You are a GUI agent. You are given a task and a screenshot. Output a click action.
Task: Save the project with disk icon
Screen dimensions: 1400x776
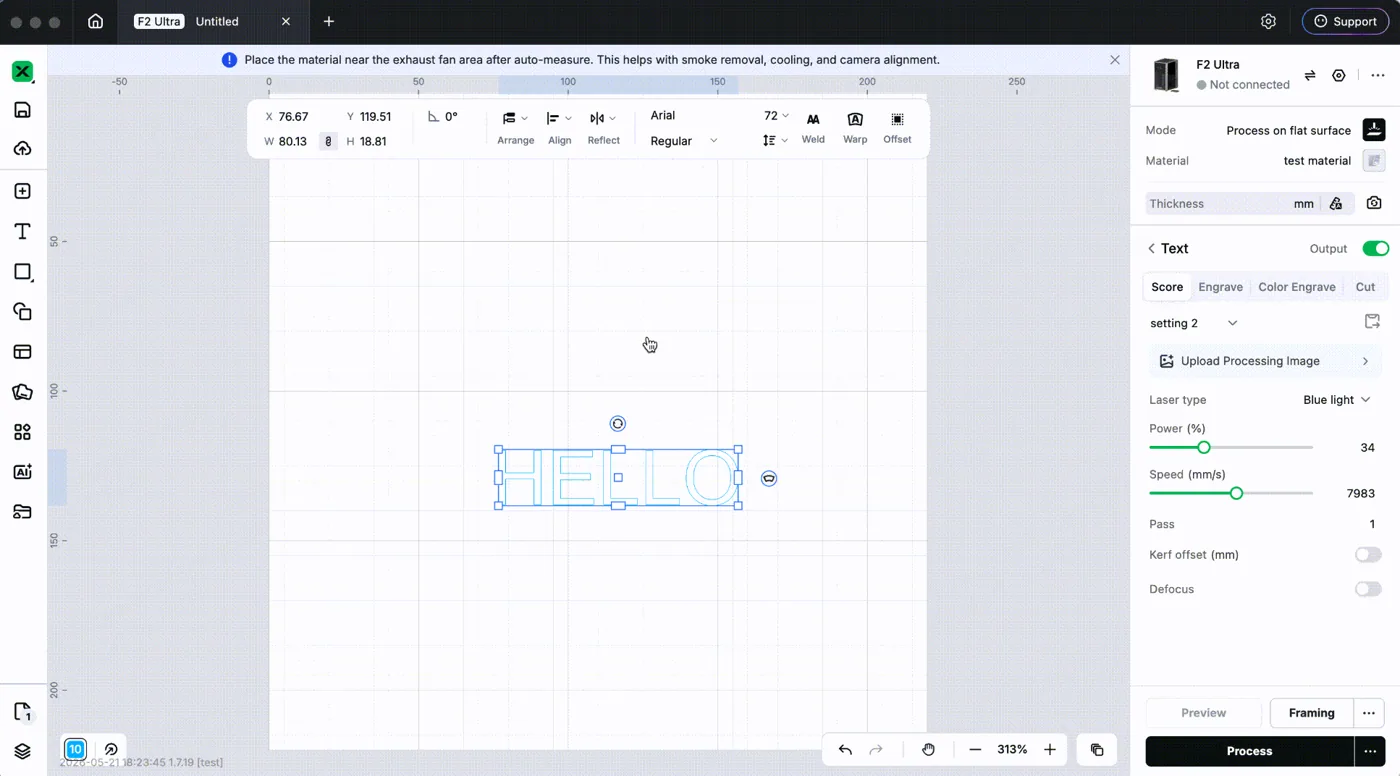pos(22,110)
